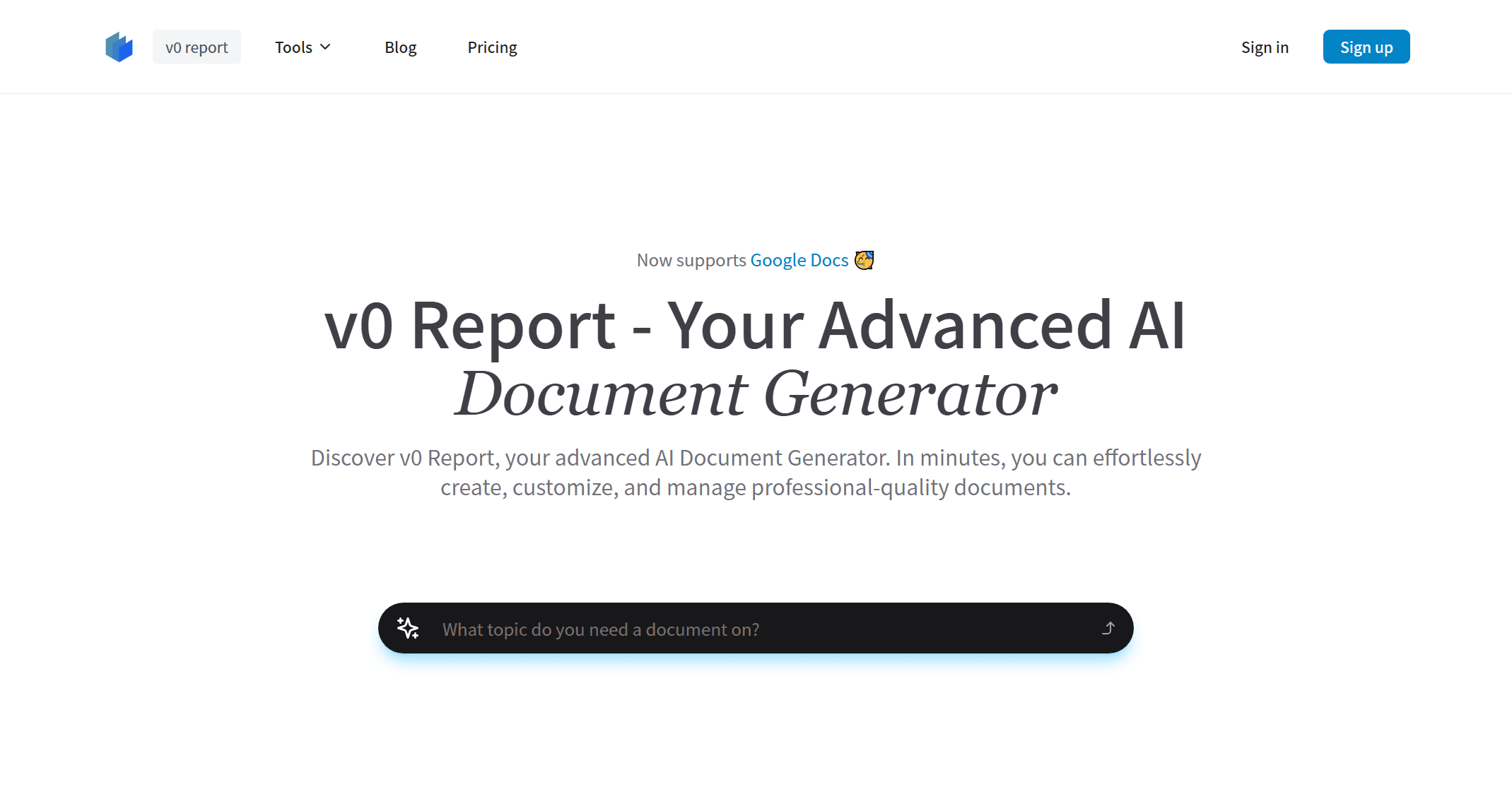
Task: Select the v0 report nav item
Action: [197, 47]
